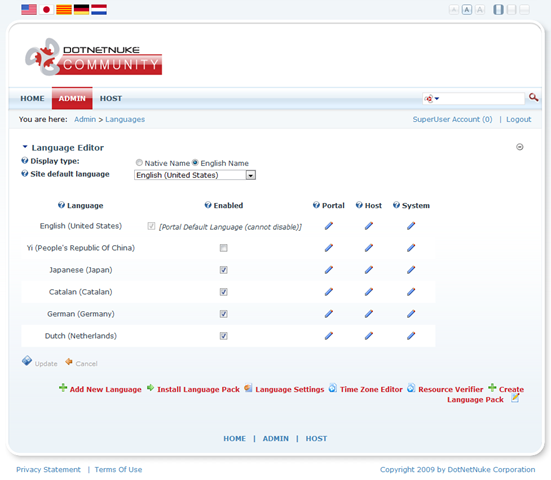Select the Native Name radio button
This screenshot has height=480, width=551.
point(139,163)
